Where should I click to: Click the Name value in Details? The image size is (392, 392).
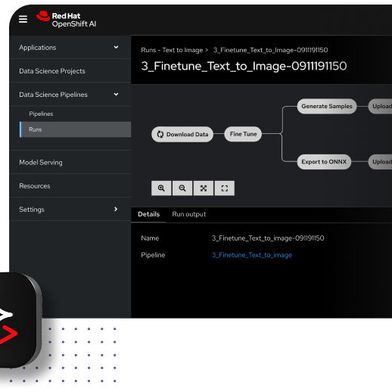[x=268, y=238]
